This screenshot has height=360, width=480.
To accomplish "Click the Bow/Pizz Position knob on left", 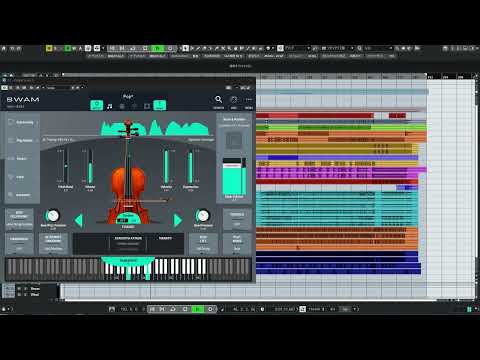I will click(53, 216).
